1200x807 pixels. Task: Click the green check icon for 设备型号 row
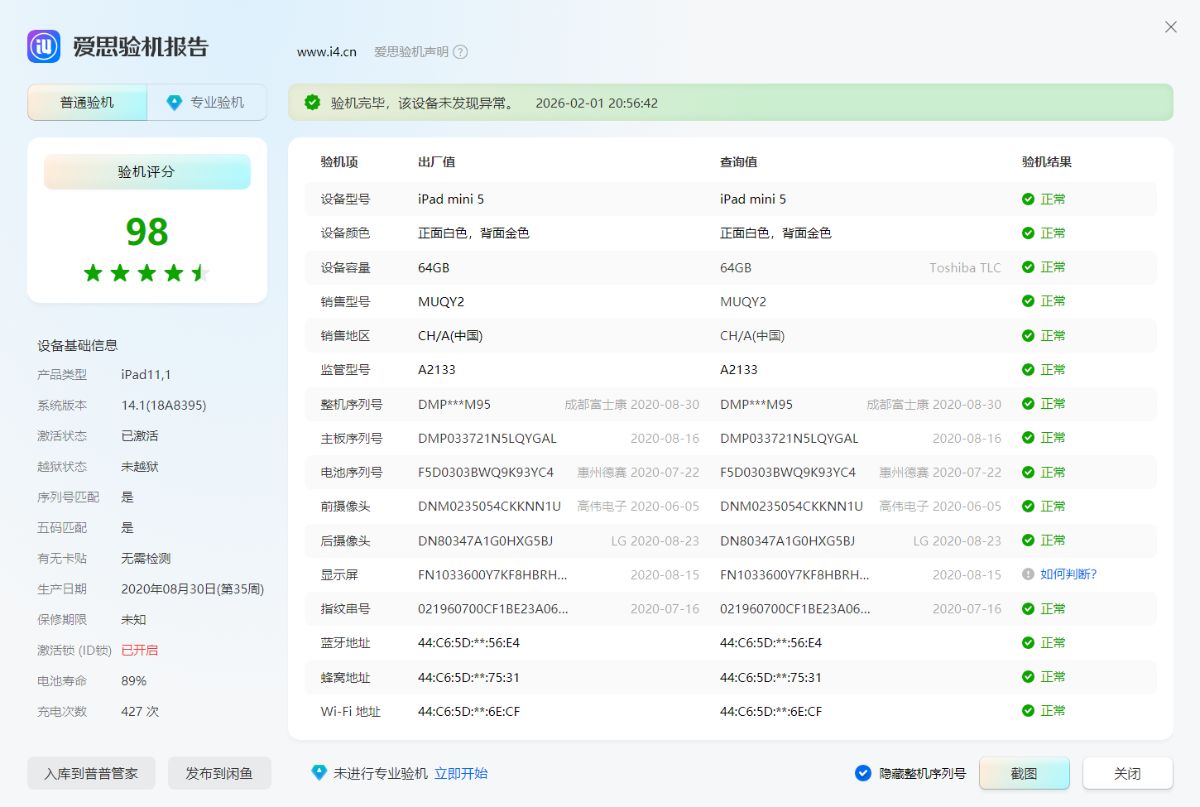coord(1027,199)
